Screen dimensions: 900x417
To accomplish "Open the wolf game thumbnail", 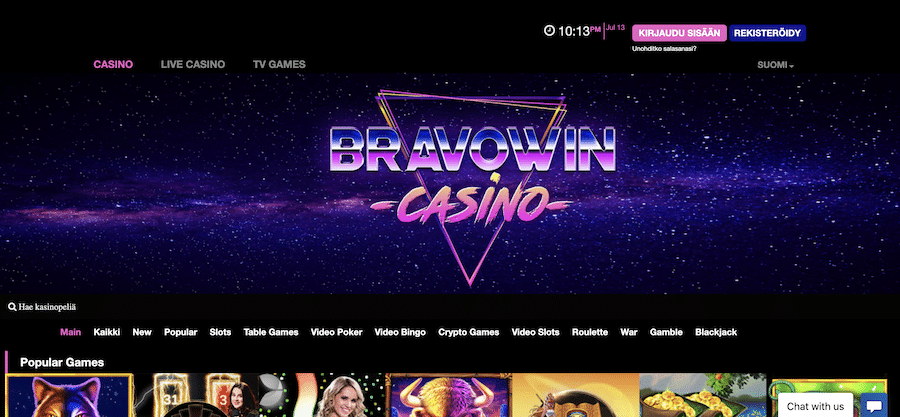I will 69,395.
